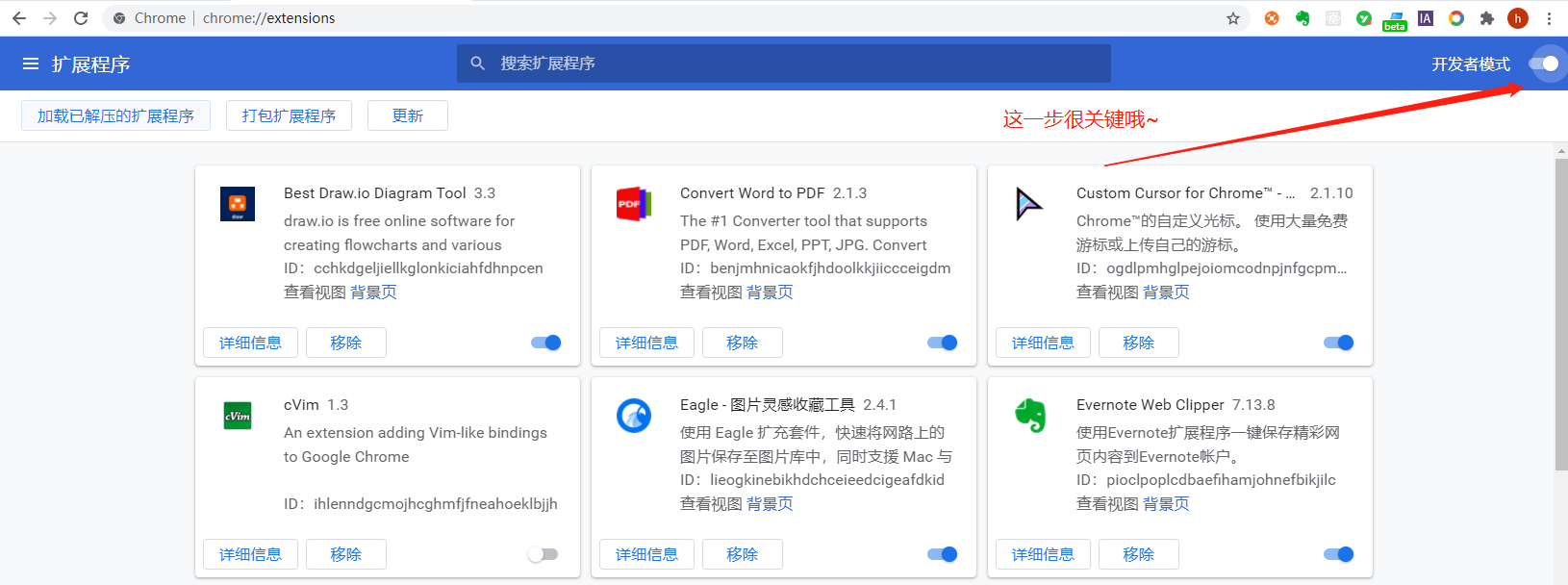The image size is (1568, 585).
Task: Open the orange circular extension in the toolbar
Action: [1272, 18]
